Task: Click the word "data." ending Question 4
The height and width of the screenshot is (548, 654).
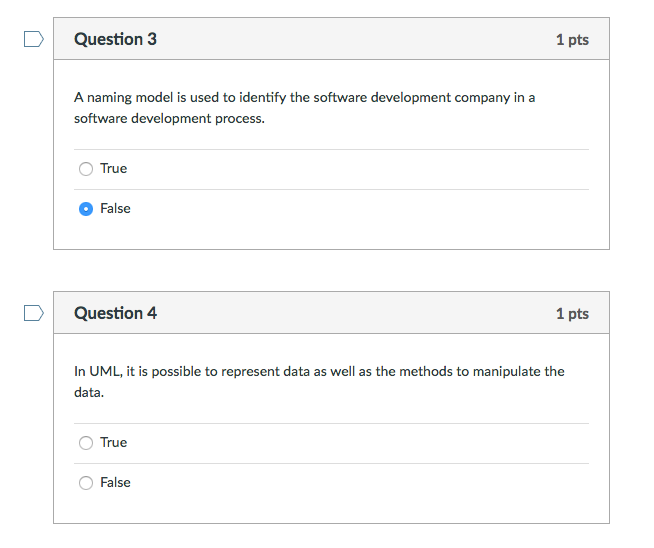Action: pos(89,392)
